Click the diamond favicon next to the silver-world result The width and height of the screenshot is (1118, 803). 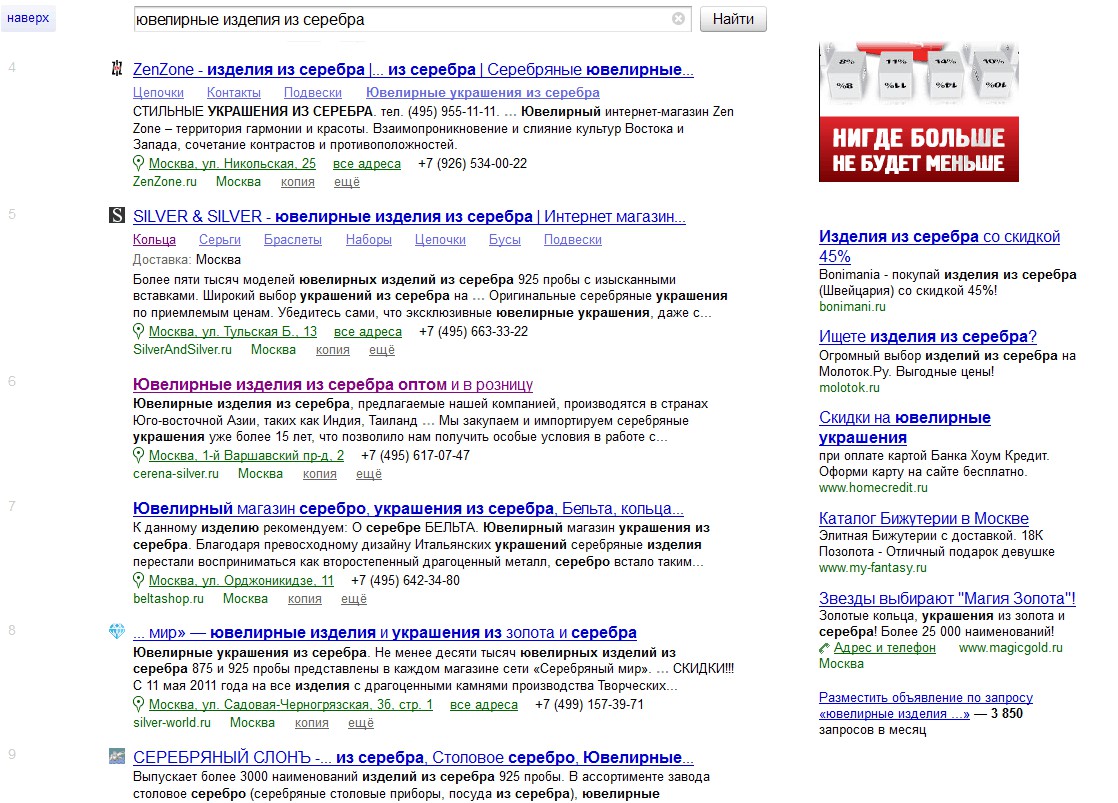coord(117,631)
